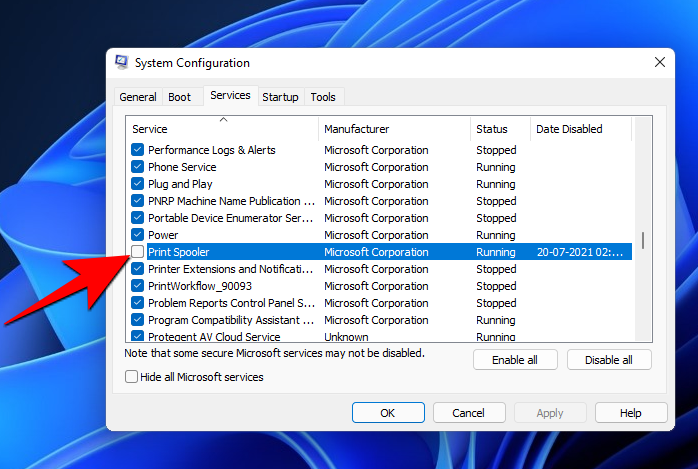
Task: Check the Print Spooler service checkbox
Action: 138,252
